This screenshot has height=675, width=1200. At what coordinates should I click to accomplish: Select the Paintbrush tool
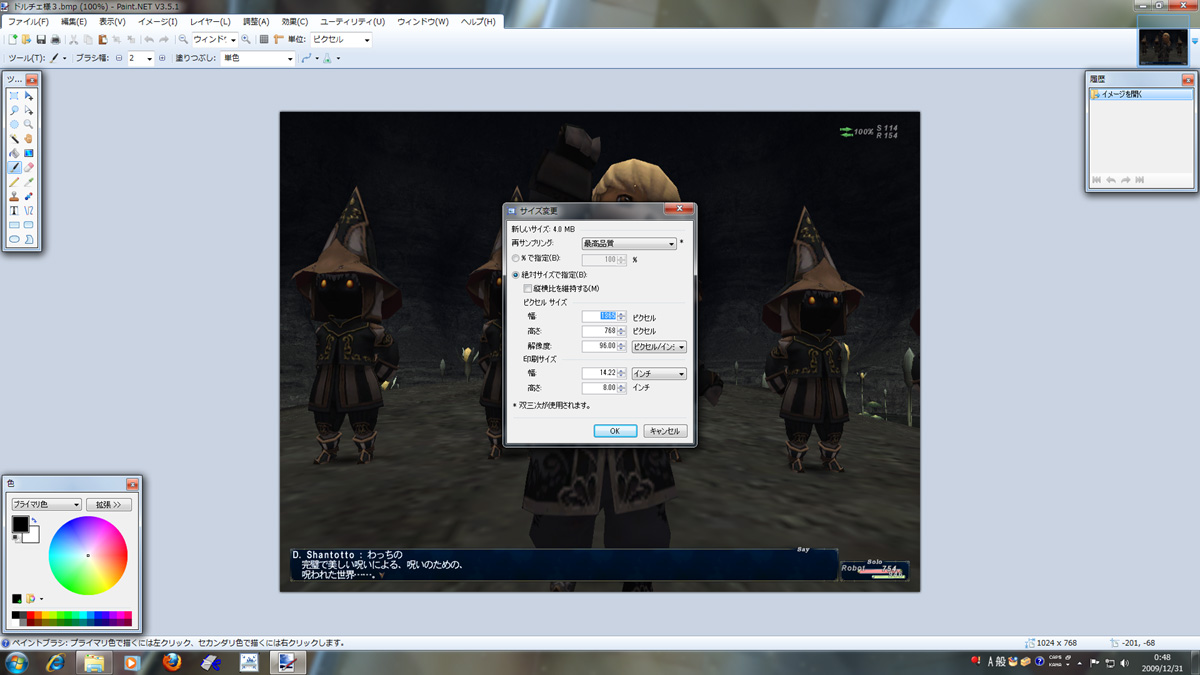pos(14,168)
